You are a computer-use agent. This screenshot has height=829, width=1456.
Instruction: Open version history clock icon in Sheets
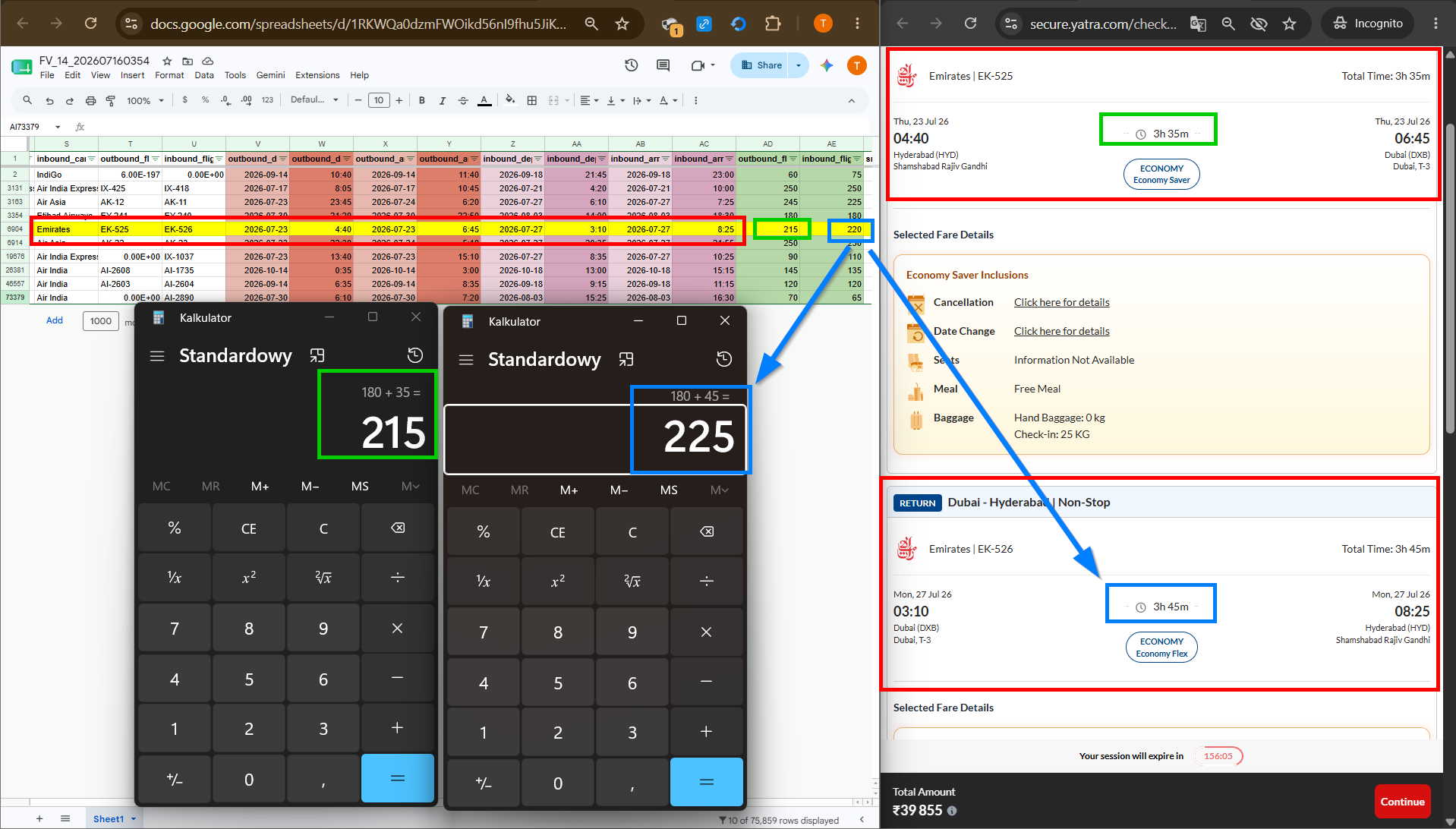[631, 65]
